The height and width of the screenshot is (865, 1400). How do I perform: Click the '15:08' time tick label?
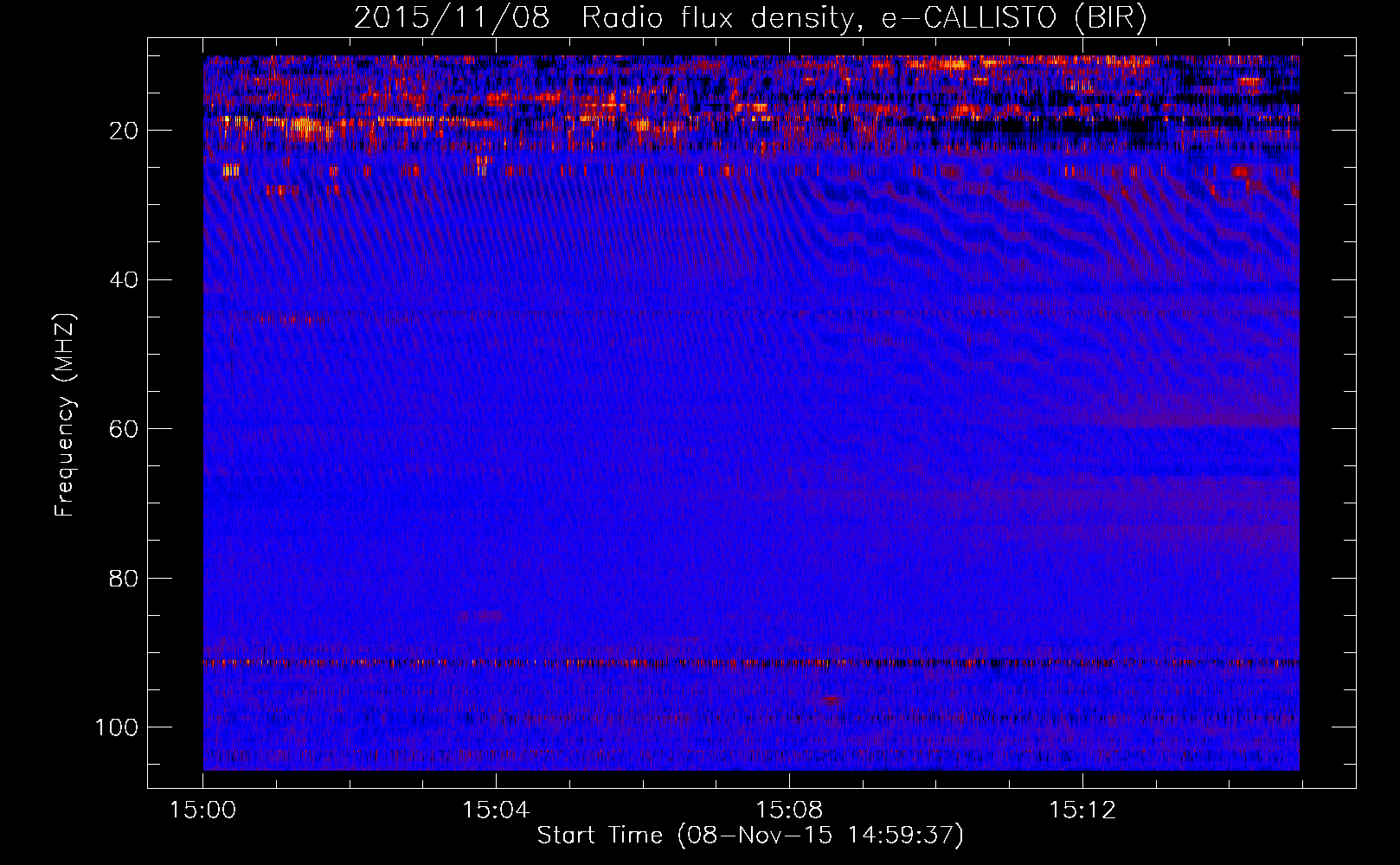coord(789,811)
